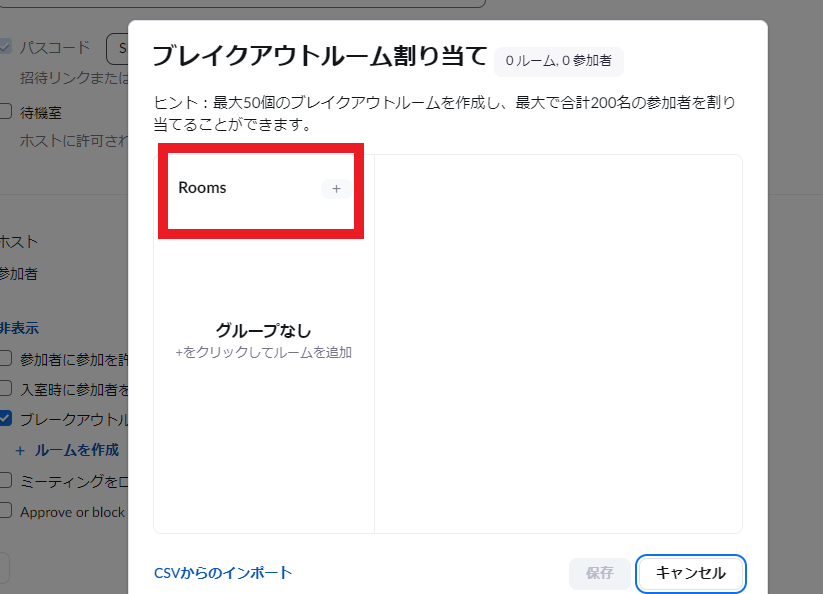
Task: Click the グループなし placeholder text
Action: point(263,331)
